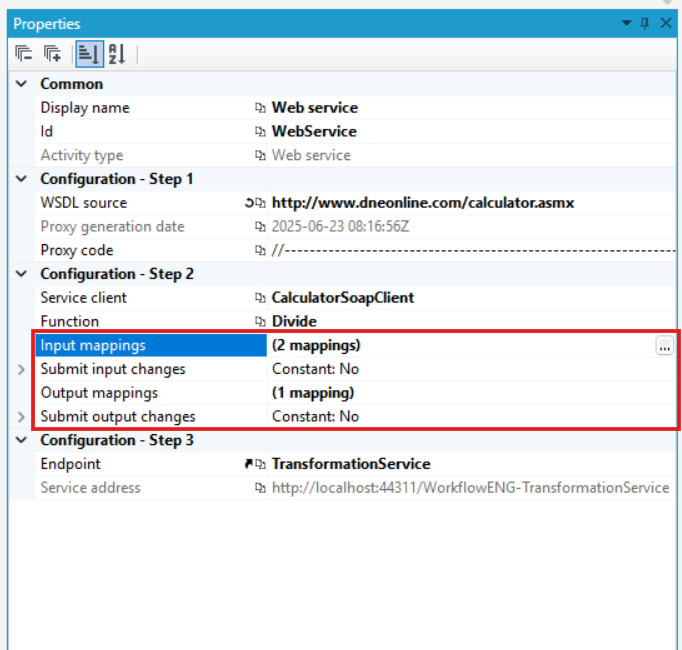This screenshot has width=682, height=650.
Task: Click the marker icon beside Display name
Action: coord(260,107)
